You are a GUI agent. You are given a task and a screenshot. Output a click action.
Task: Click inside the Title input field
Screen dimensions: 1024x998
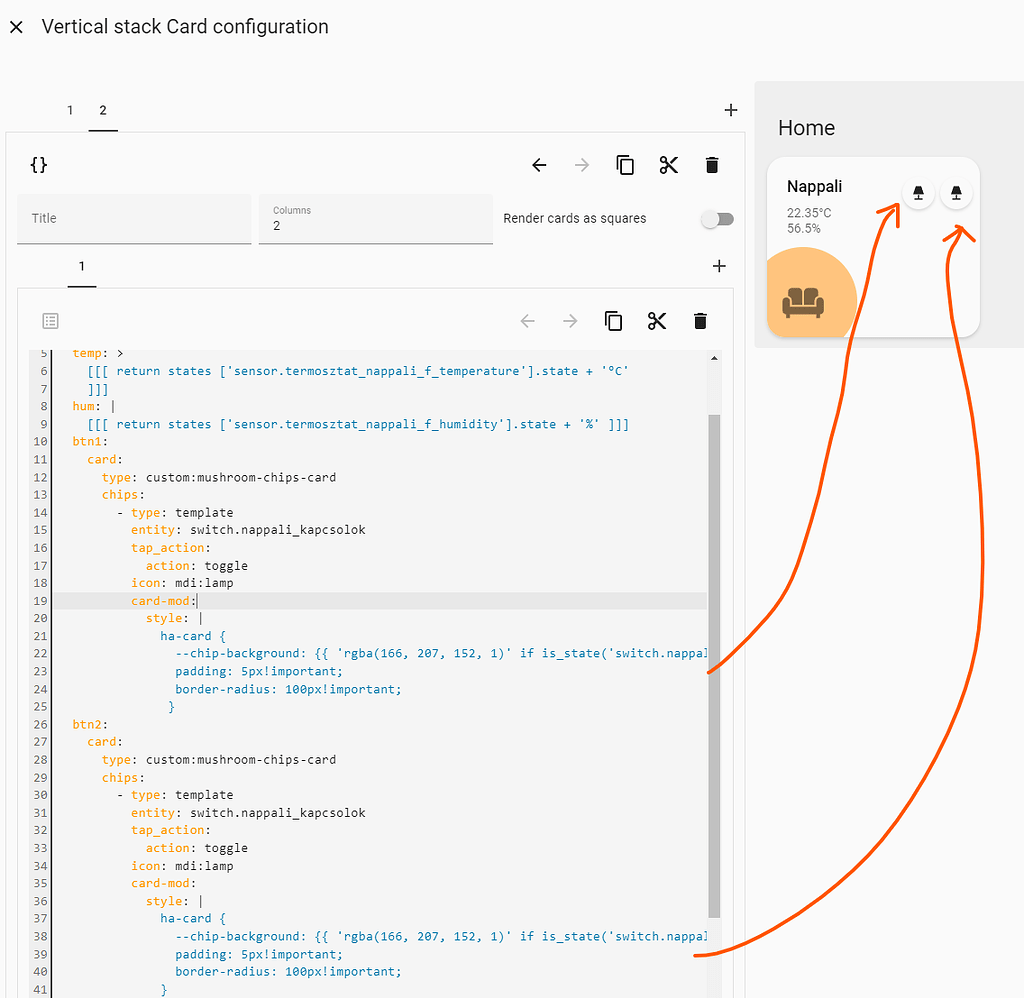pyautogui.click(x=134, y=219)
